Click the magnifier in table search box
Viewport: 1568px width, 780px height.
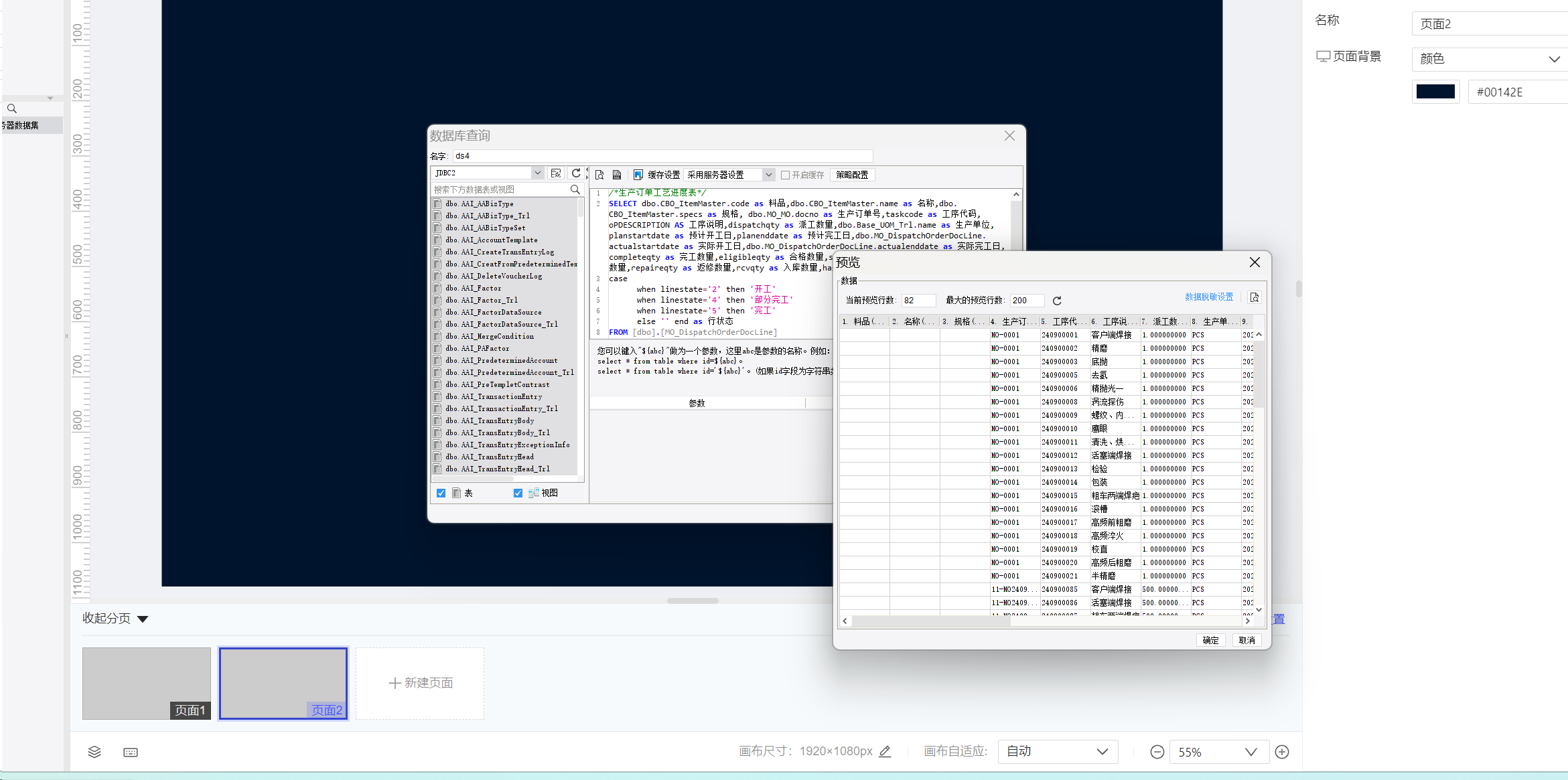click(575, 189)
